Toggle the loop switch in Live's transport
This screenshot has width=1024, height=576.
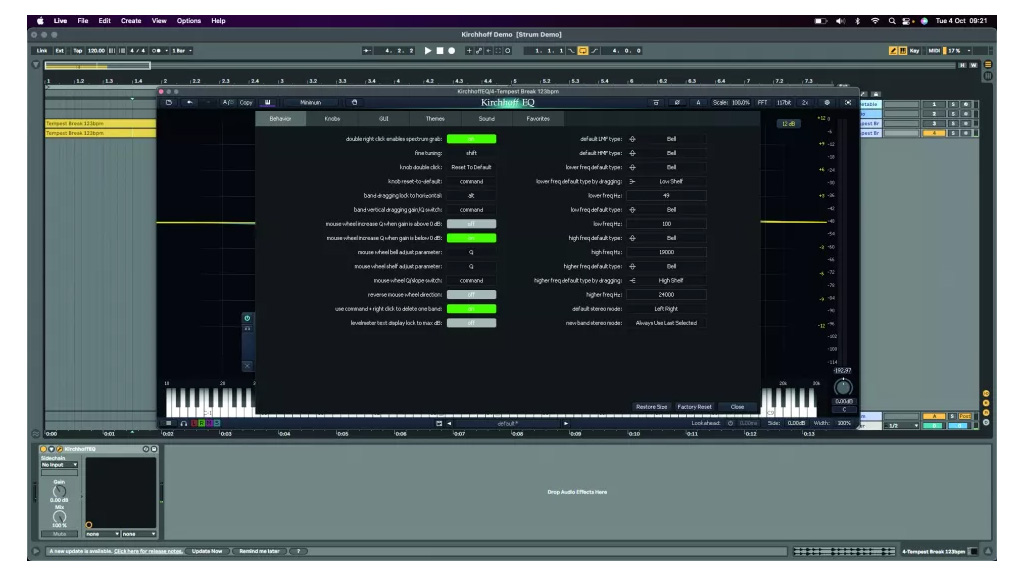click(x=583, y=50)
